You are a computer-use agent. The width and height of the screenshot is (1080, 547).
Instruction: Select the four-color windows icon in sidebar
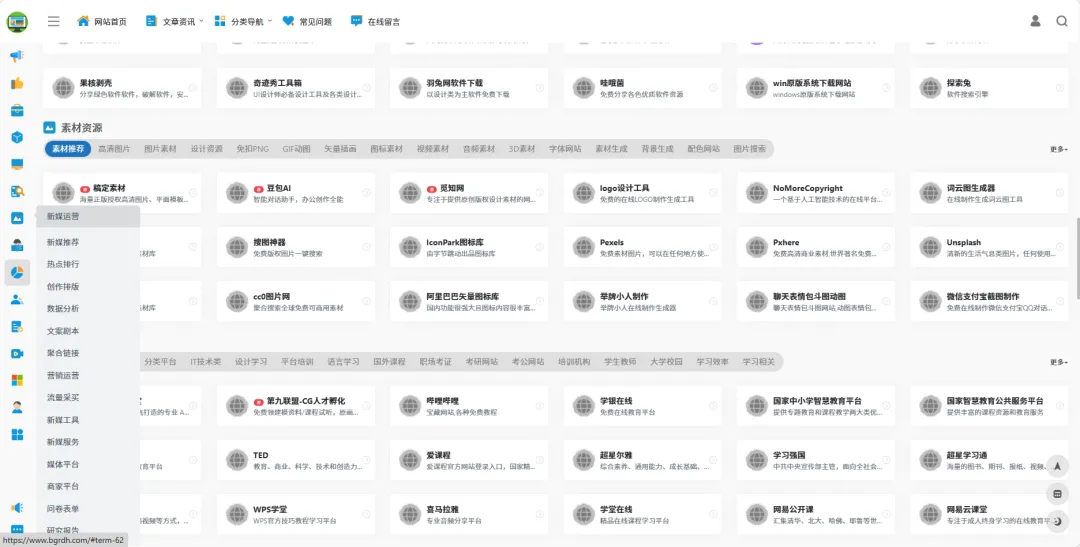tap(17, 380)
